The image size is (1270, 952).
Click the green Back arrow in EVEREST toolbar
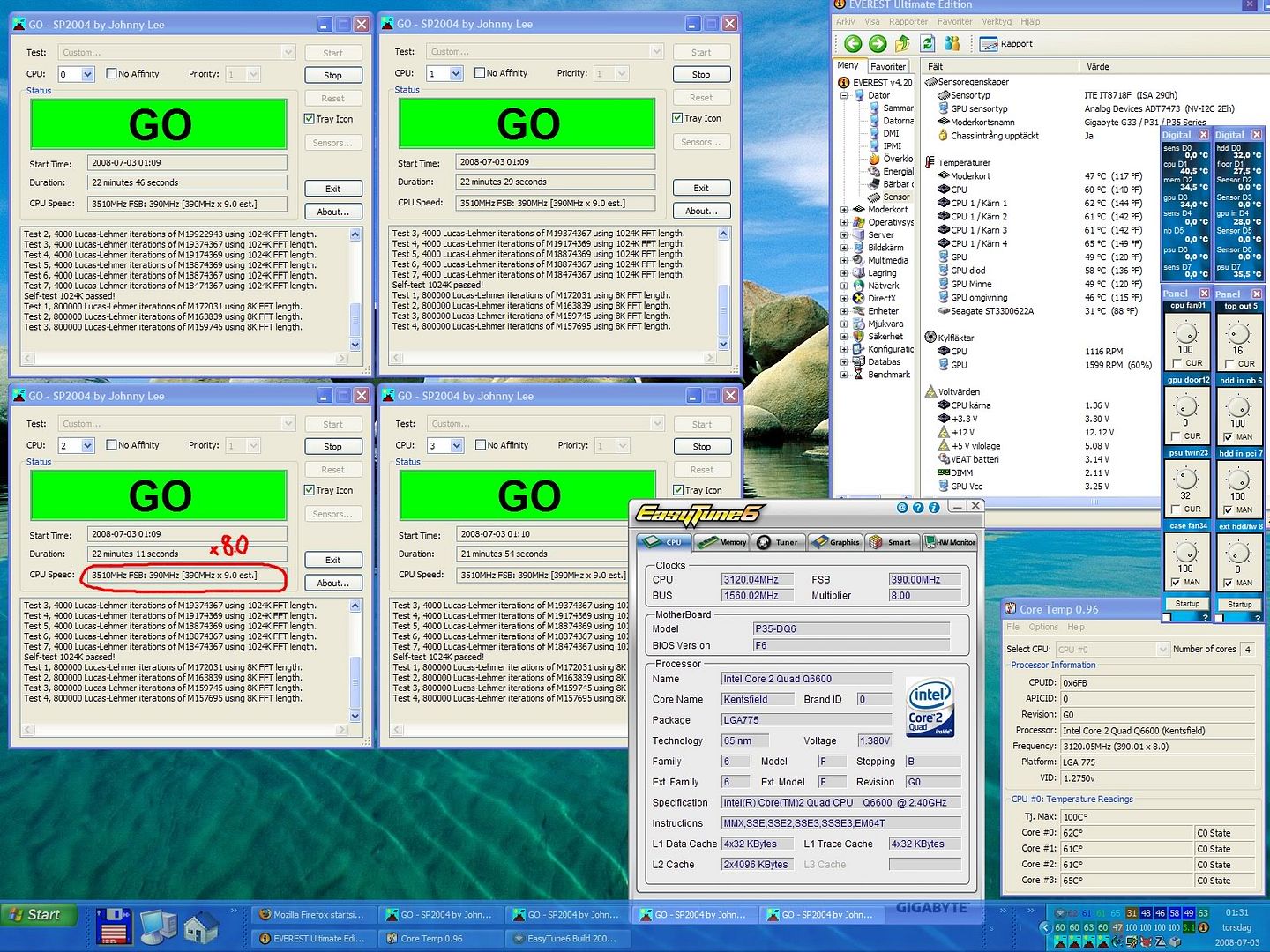point(852,43)
